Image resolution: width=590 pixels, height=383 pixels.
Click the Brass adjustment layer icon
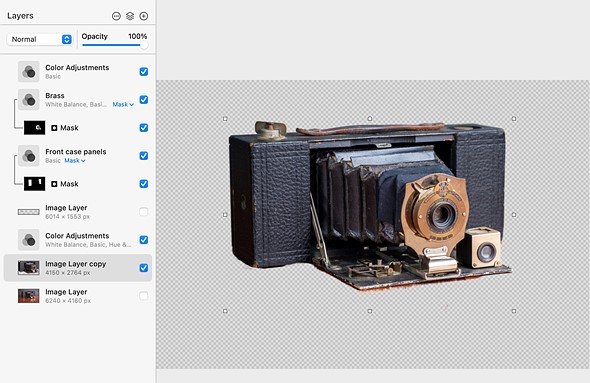pos(29,100)
